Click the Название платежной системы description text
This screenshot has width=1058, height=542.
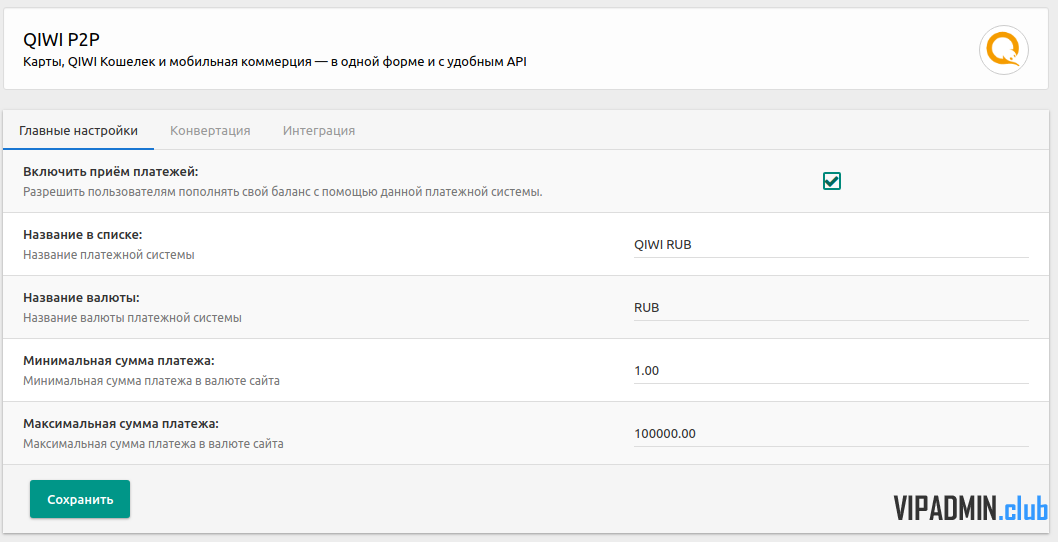pos(109,255)
